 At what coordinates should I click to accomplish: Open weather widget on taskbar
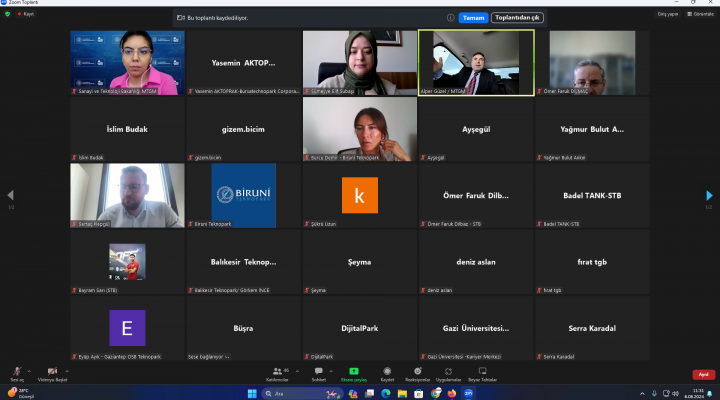pyautogui.click(x=21, y=393)
